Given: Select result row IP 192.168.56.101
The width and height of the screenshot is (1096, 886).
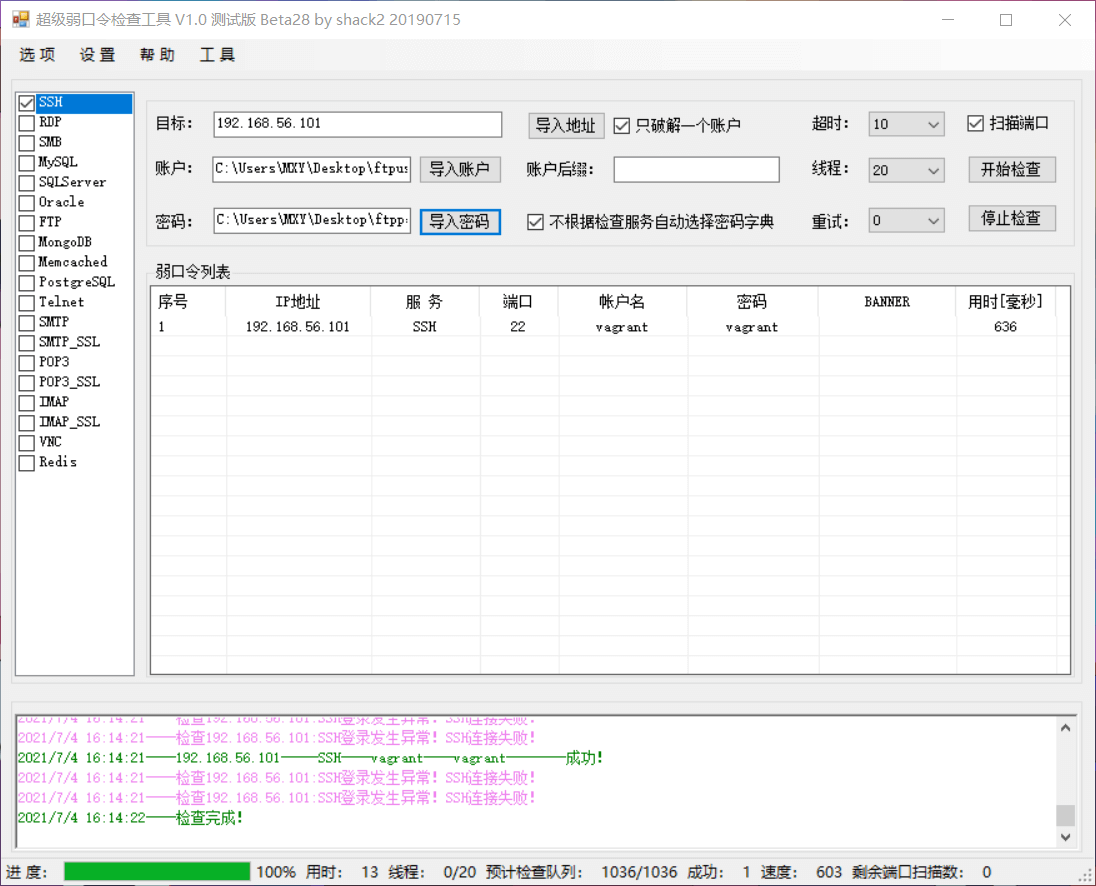Looking at the screenshot, I should tap(298, 327).
